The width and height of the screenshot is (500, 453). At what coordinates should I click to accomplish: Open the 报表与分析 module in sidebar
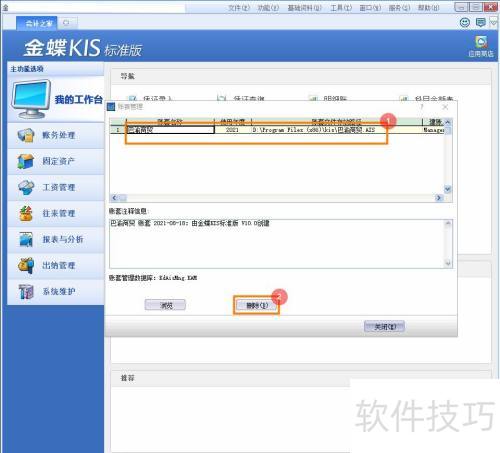point(55,239)
